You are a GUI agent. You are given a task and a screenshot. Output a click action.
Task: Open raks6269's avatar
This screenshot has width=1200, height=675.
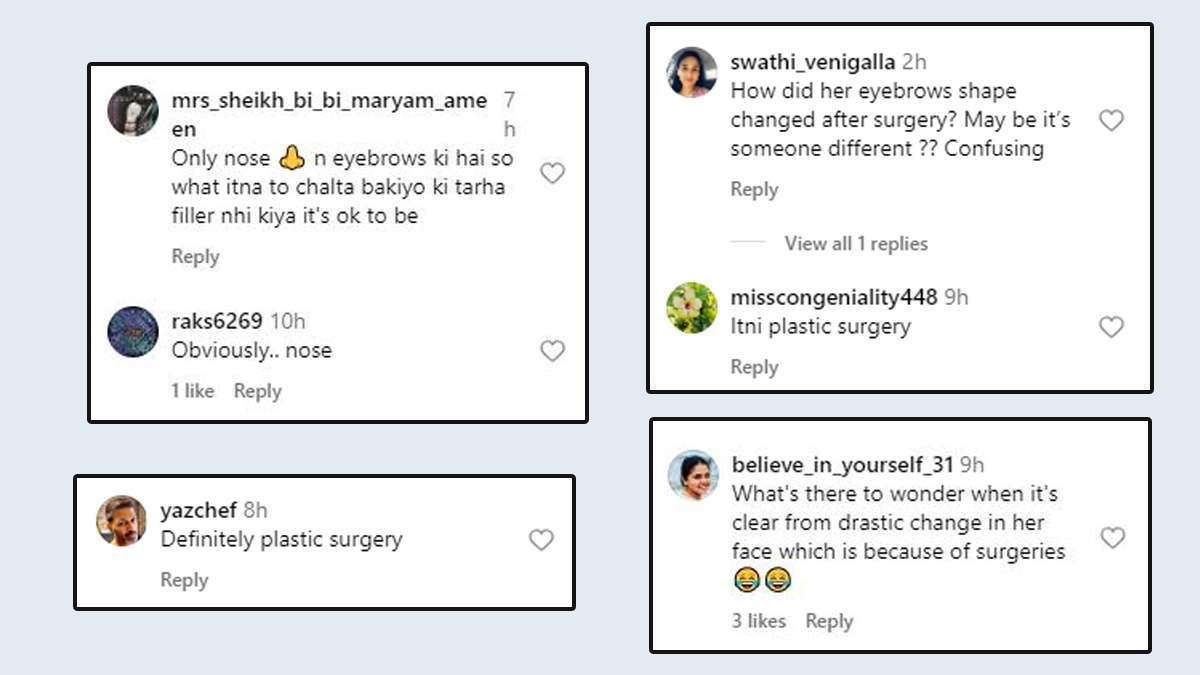(x=133, y=331)
